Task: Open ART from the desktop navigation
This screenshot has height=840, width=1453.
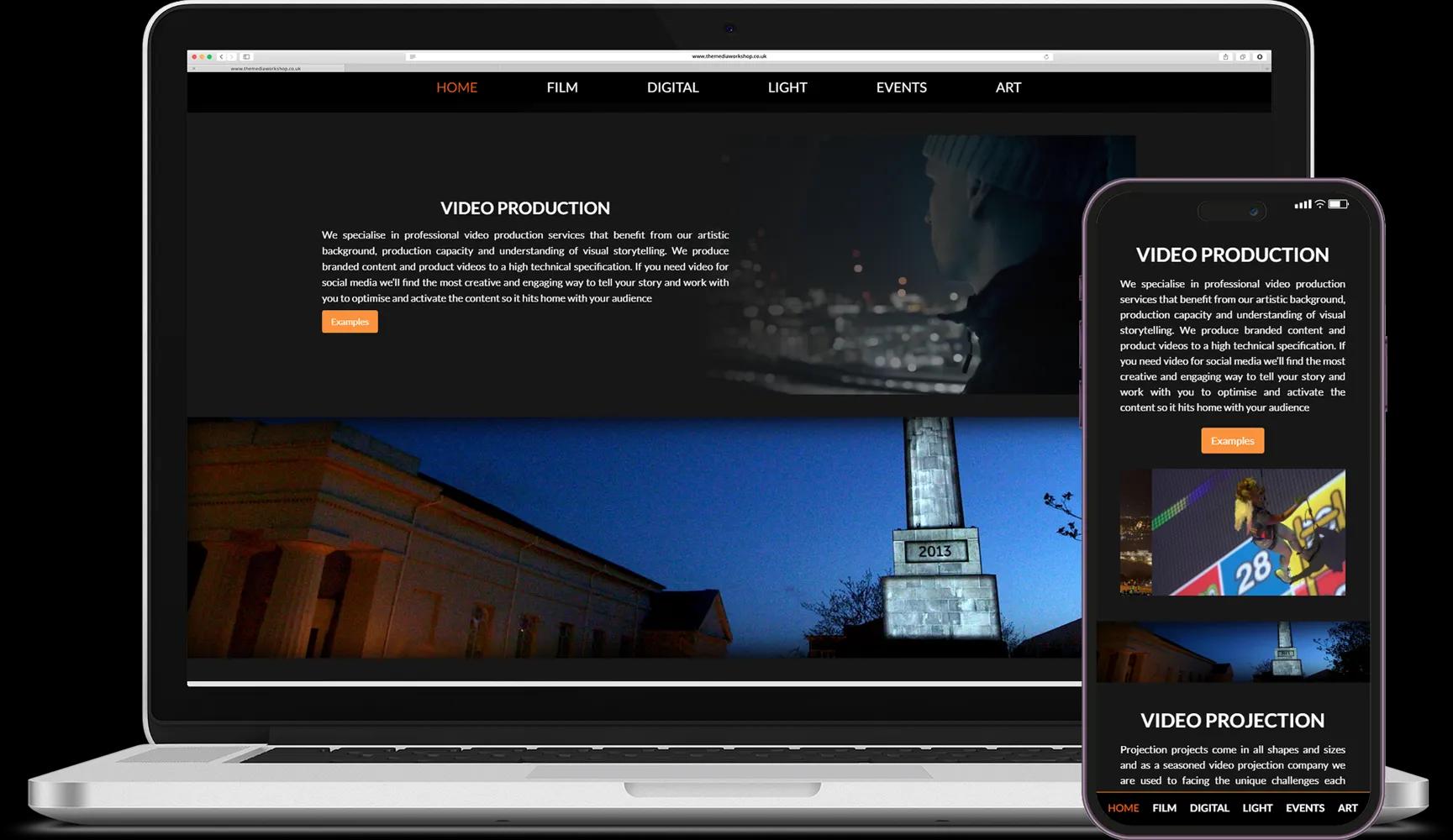Action: click(x=1008, y=87)
